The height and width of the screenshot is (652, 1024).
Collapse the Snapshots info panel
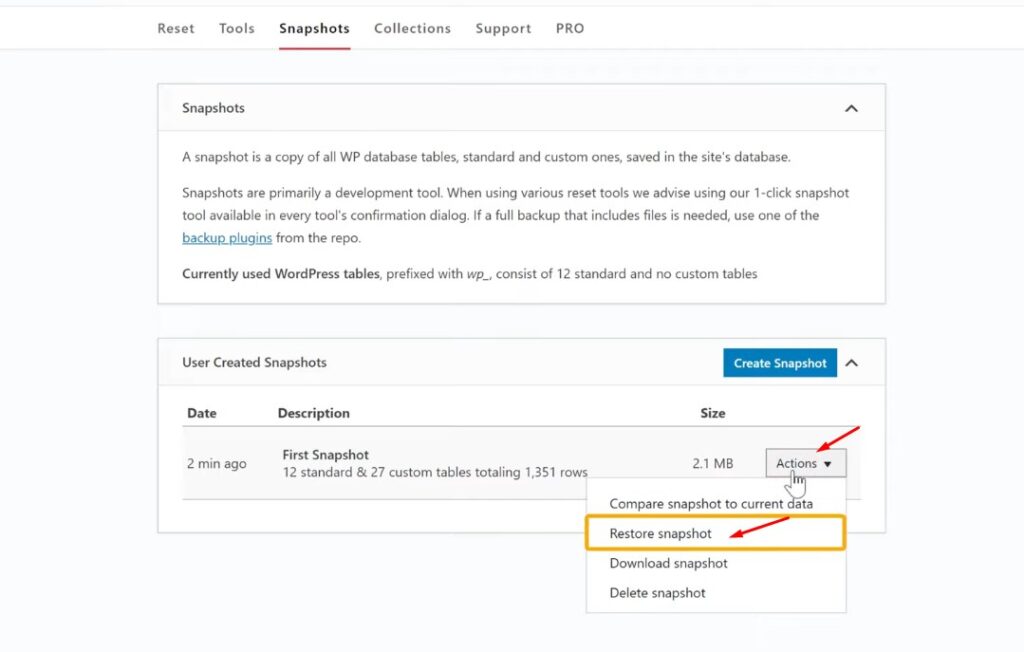[852, 108]
